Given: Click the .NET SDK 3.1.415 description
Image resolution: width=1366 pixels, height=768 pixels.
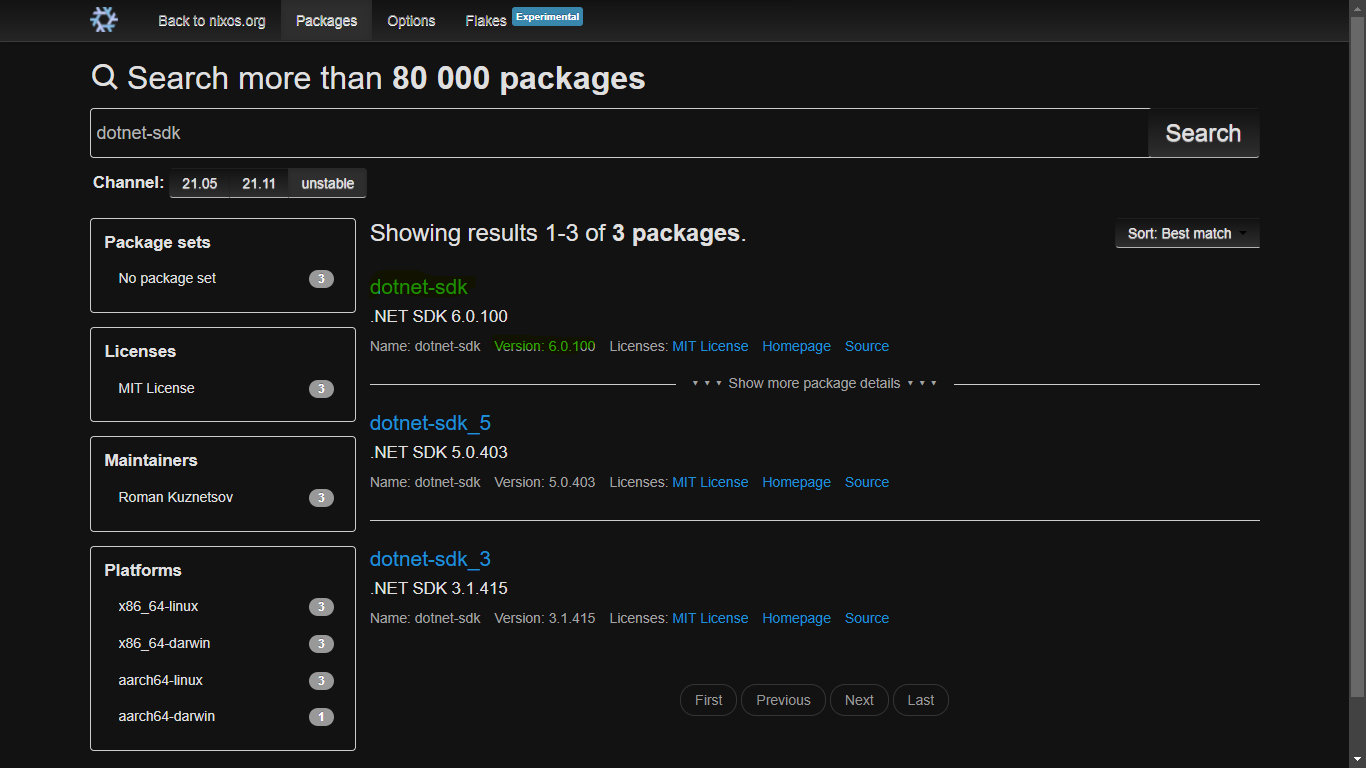Looking at the screenshot, I should (x=439, y=588).
